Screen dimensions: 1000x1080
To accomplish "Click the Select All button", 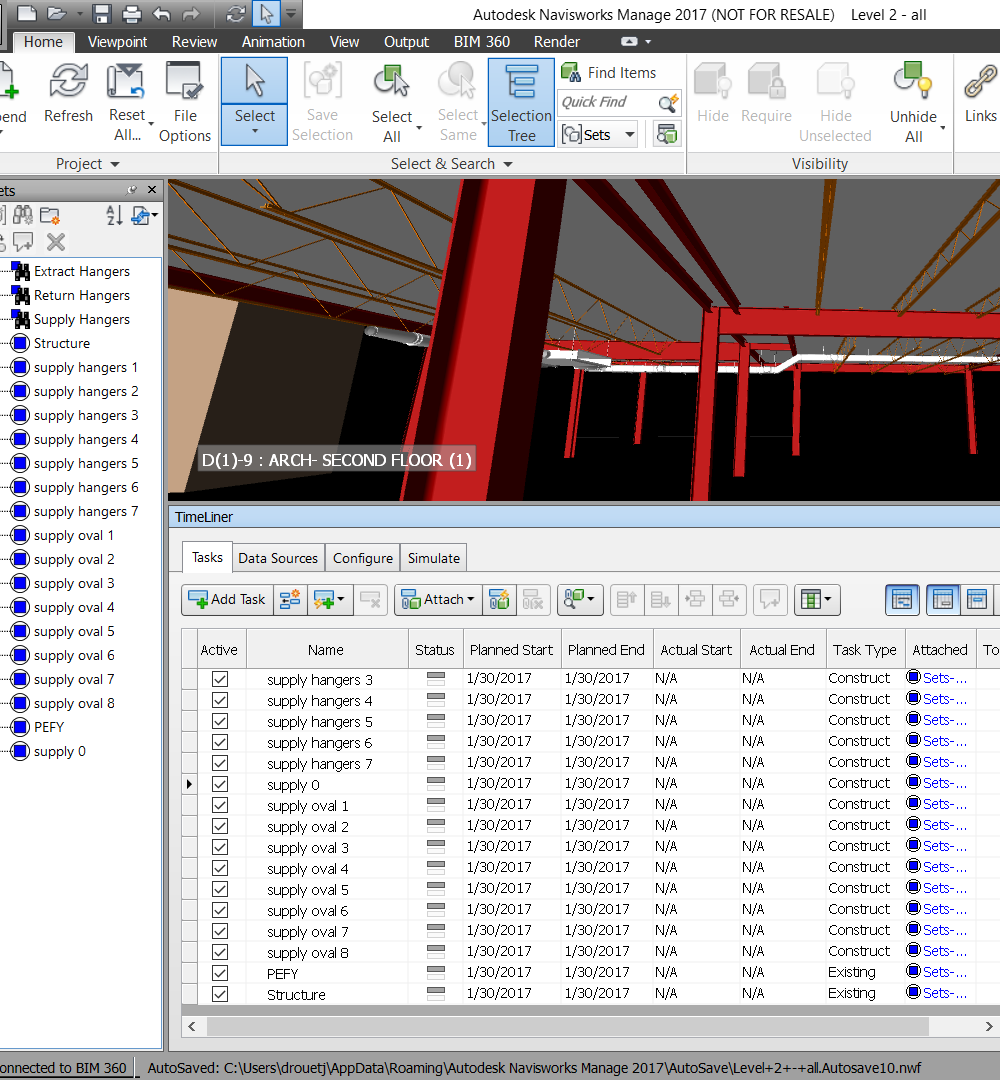I will (392, 100).
